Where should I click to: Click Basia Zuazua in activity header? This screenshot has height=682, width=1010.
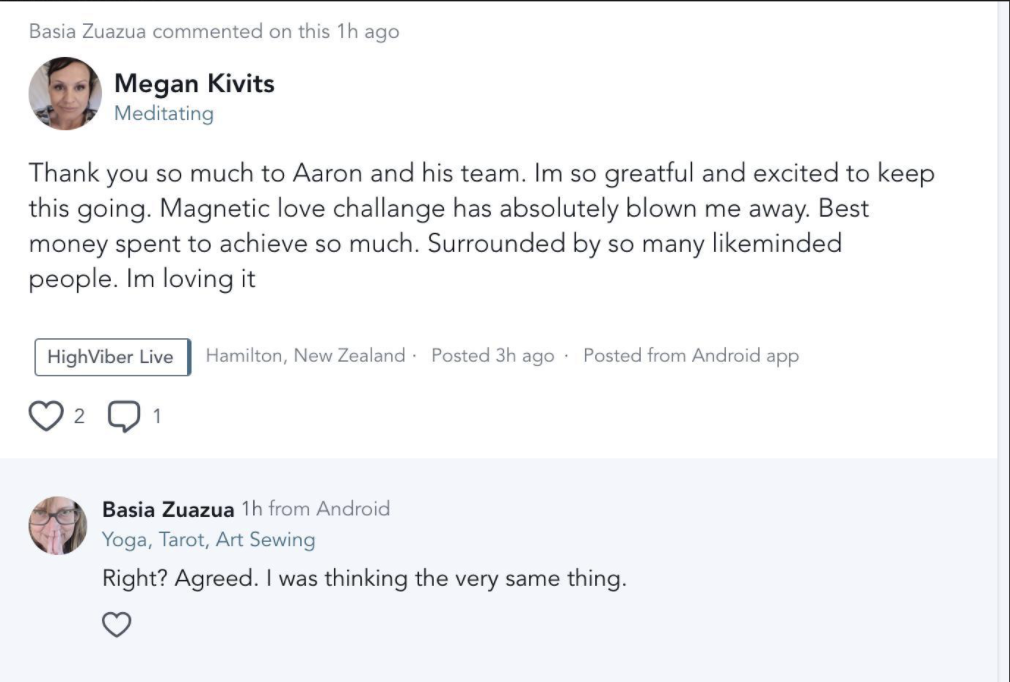click(87, 31)
